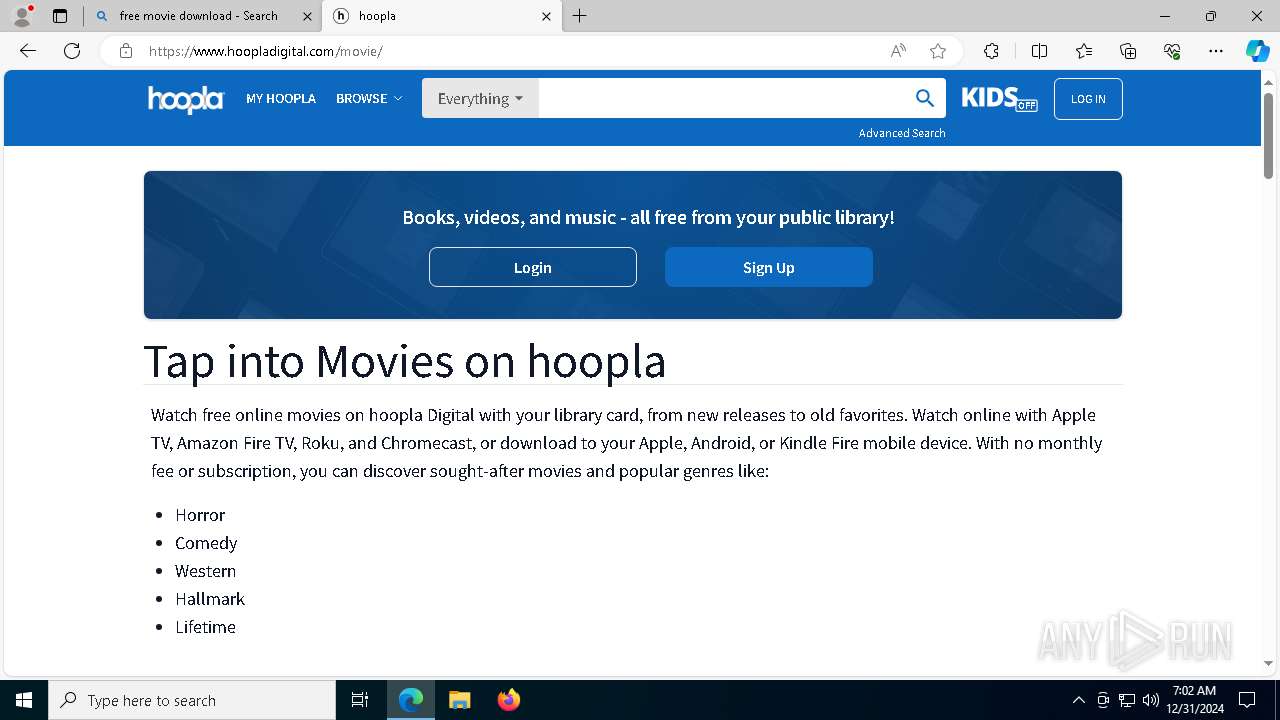The height and width of the screenshot is (720, 1280).
Task: Open Read aloud feature
Action: pos(898,51)
